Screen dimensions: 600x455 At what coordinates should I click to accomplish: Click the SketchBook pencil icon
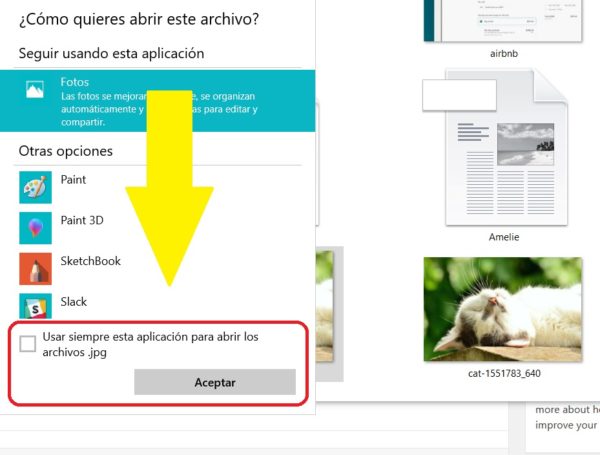[35, 269]
